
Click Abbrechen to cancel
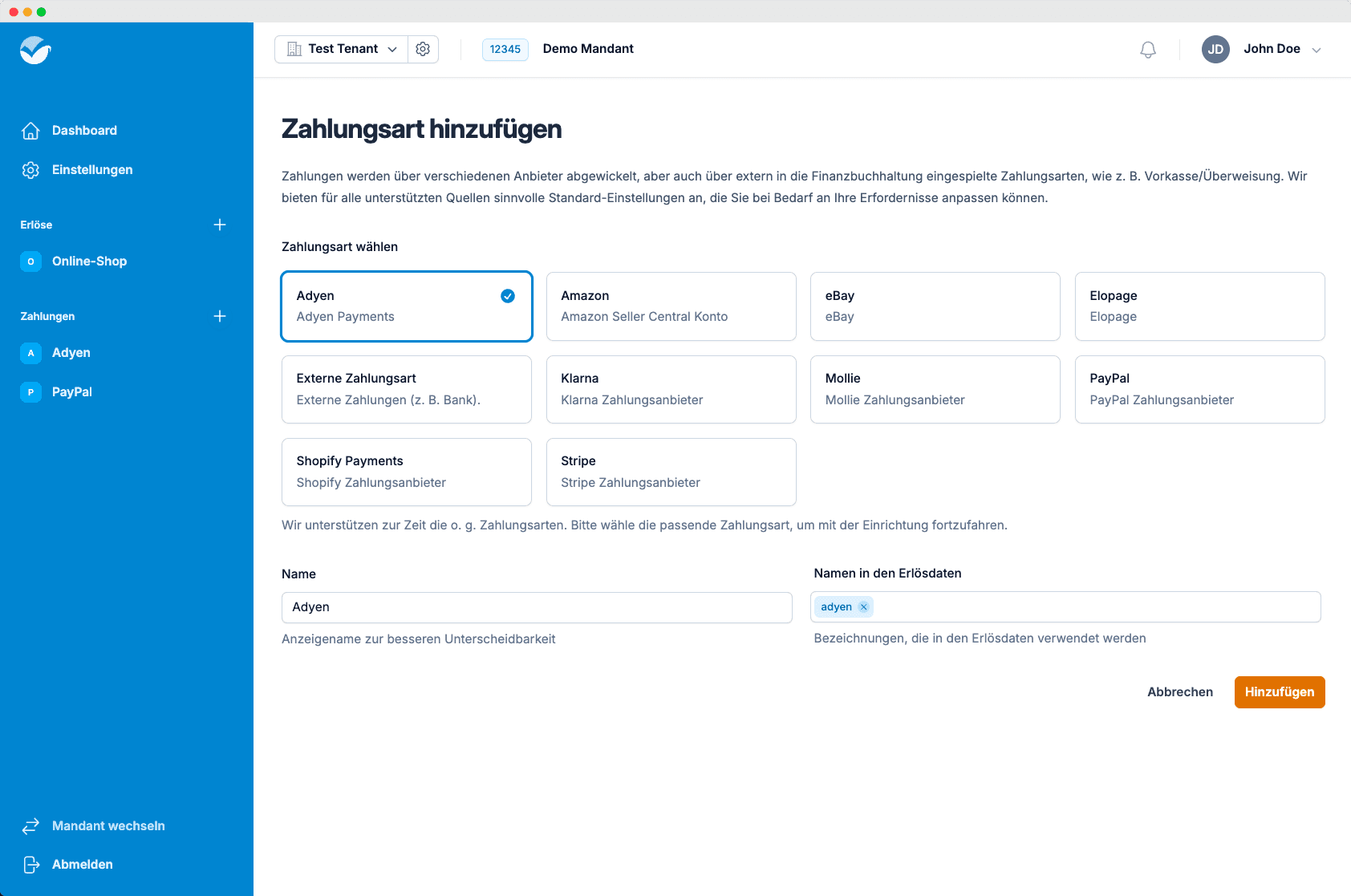(x=1180, y=691)
